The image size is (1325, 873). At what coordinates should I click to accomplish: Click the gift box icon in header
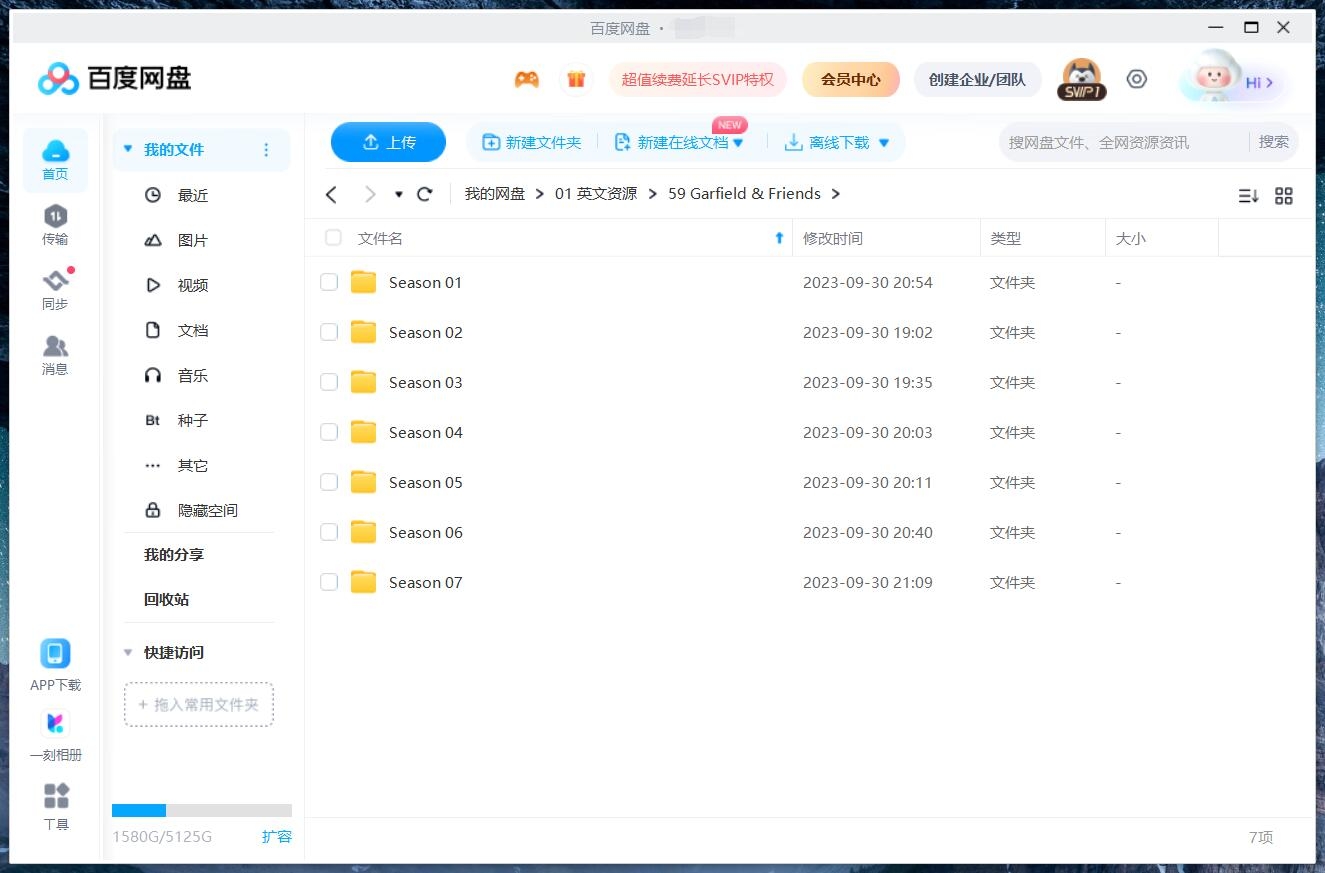[x=576, y=80]
